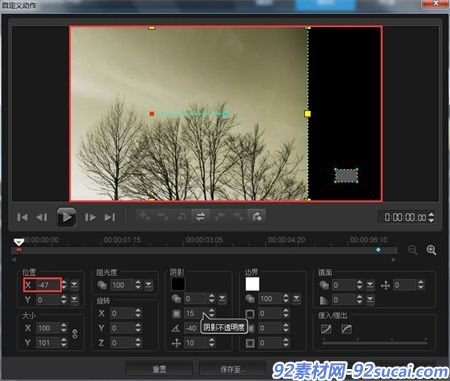Image resolution: width=450 pixels, height=381 pixels.
Task: Zoom out on the keyframe timeline
Action: [x=413, y=250]
